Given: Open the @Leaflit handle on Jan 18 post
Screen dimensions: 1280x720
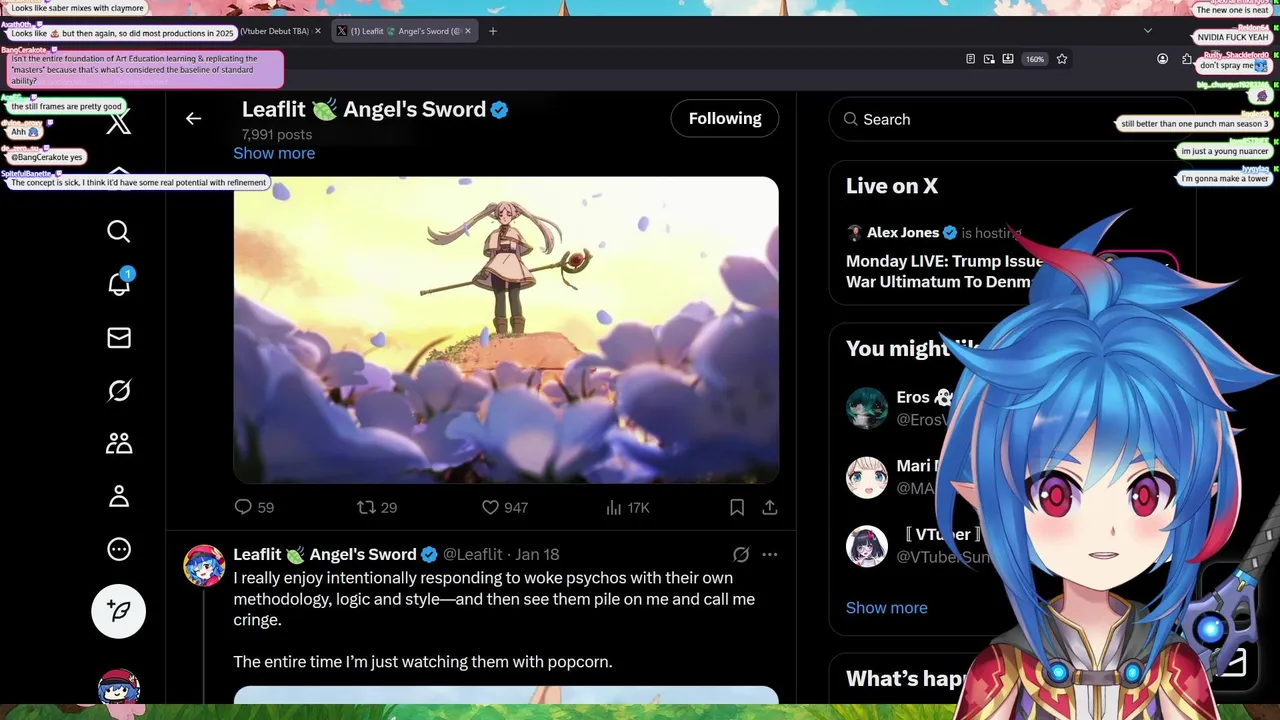Looking at the screenshot, I should pyautogui.click(x=473, y=554).
